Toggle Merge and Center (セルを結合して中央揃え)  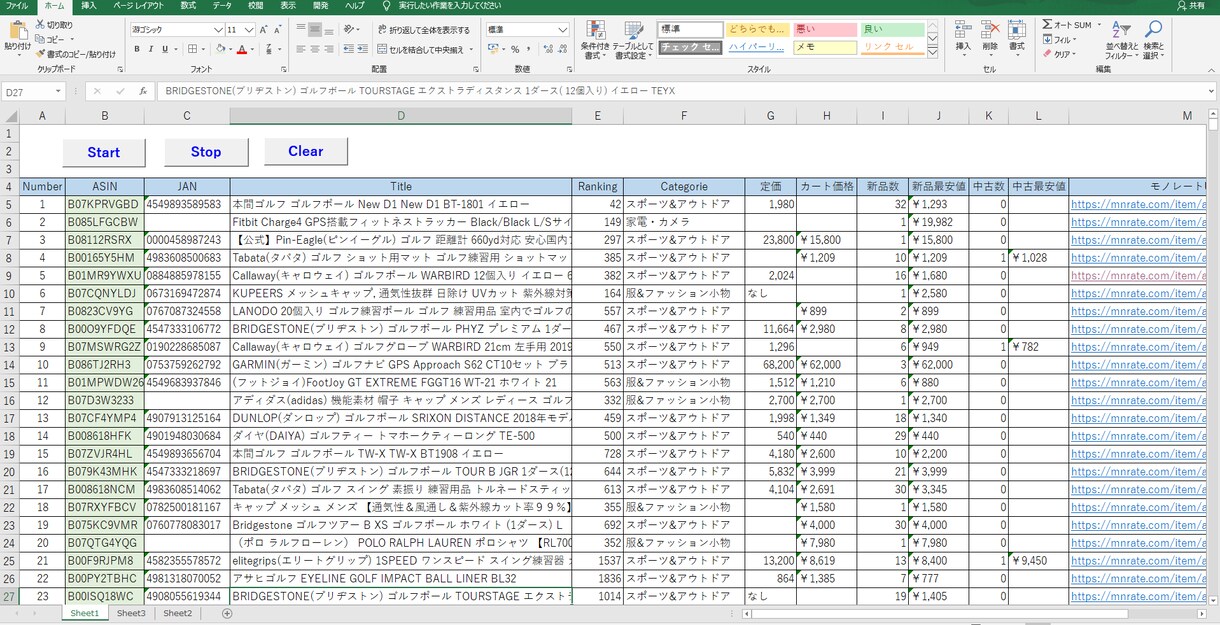point(420,49)
